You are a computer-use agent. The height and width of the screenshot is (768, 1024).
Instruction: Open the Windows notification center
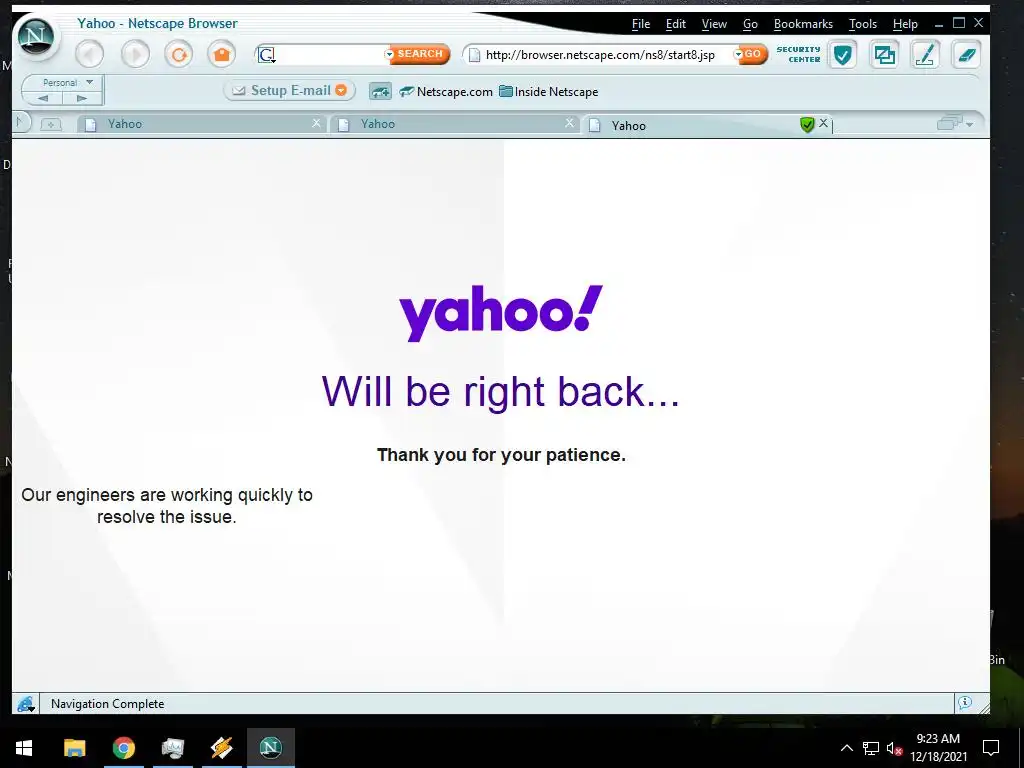point(991,748)
